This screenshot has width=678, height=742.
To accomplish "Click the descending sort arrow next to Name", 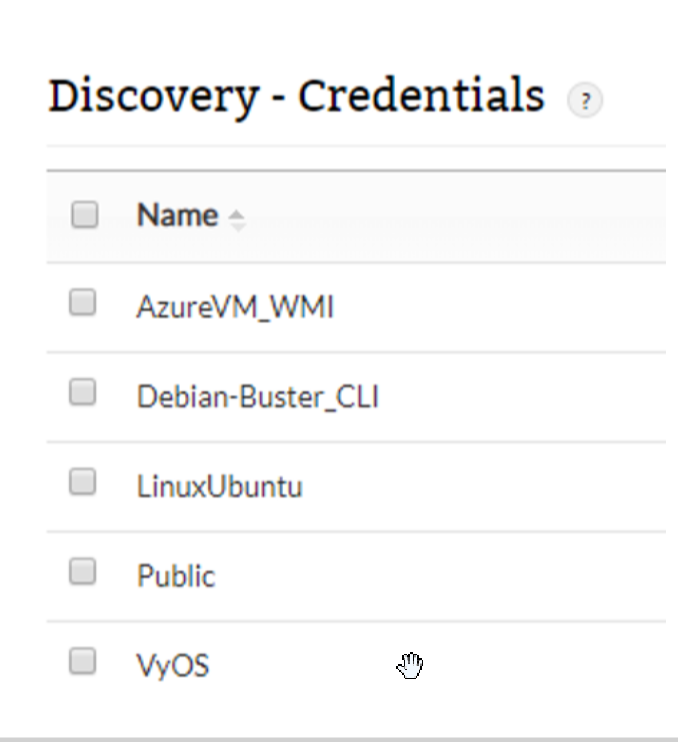I will pyautogui.click(x=237, y=224).
